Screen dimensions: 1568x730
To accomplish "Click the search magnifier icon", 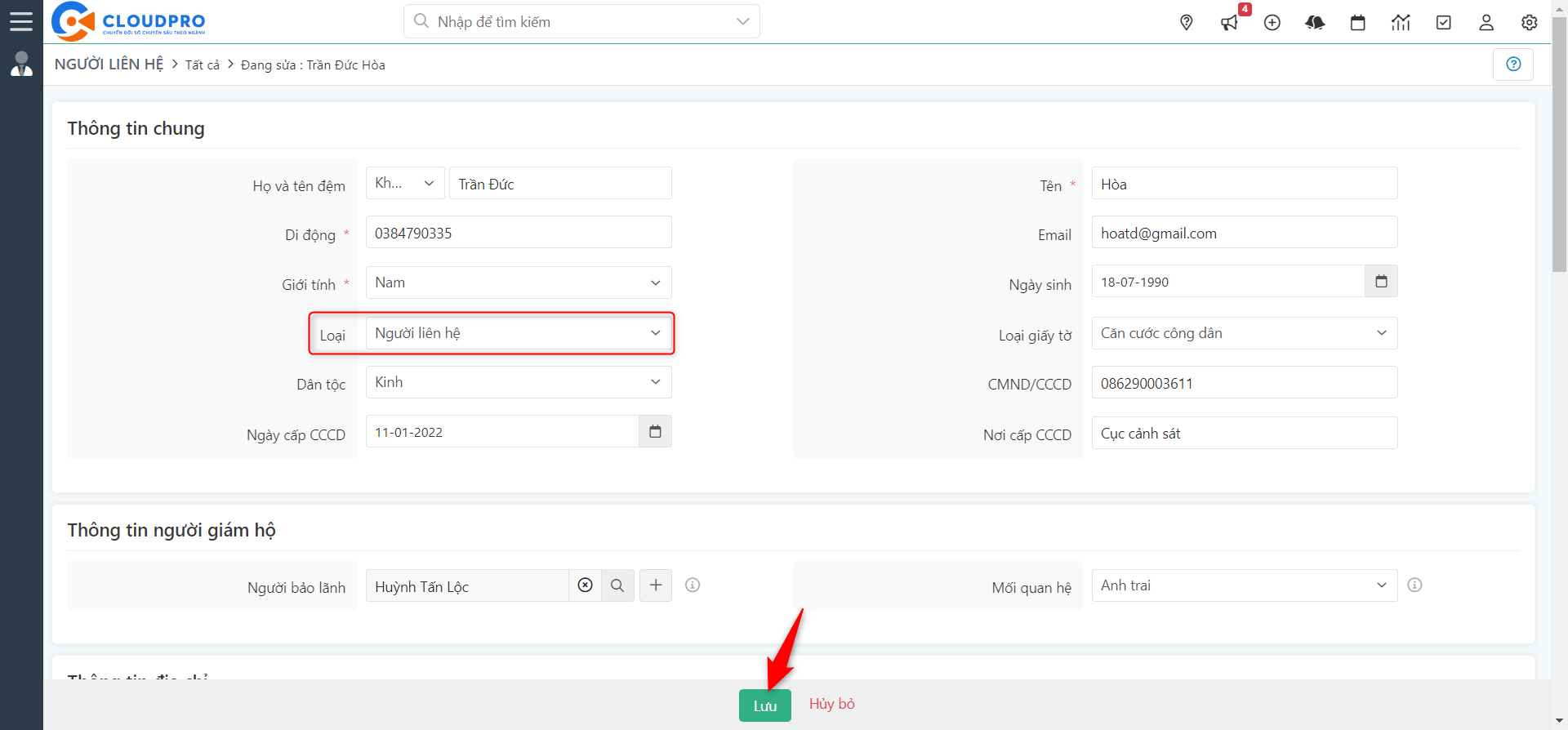I will [x=421, y=21].
